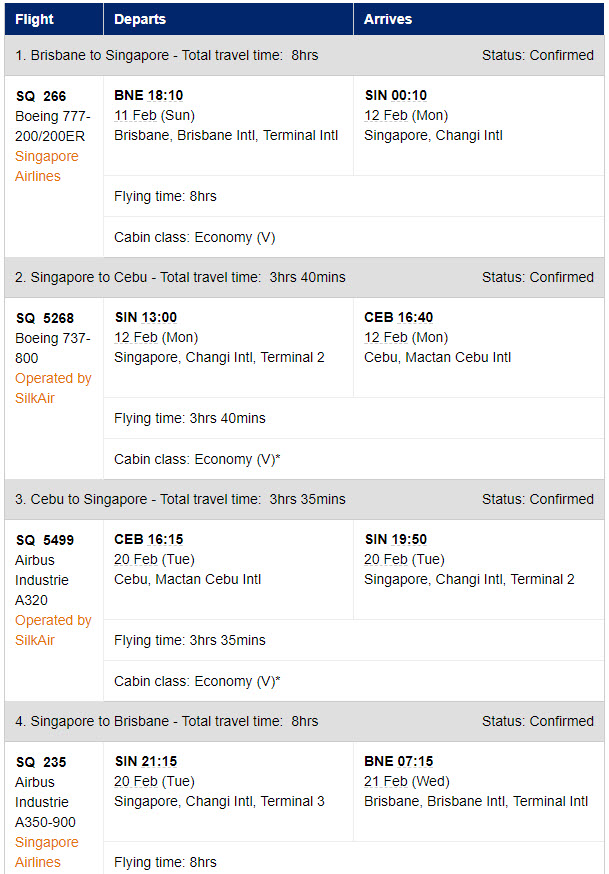This screenshot has height=874, width=609.
Task: Click the SIN 21:15 departure time
Action: pos(146,761)
